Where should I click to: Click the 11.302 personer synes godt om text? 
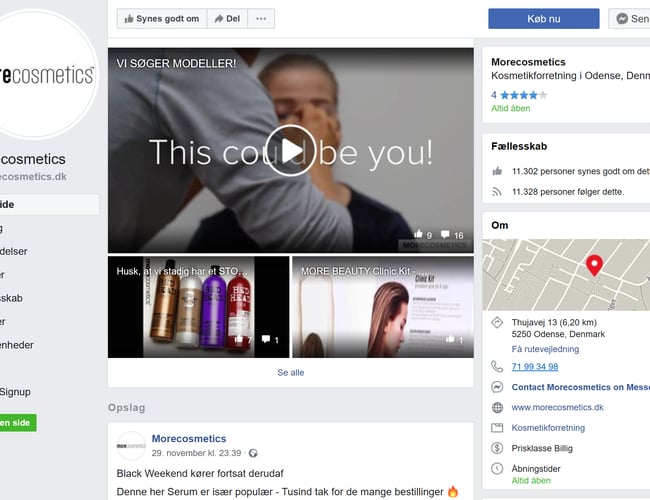click(x=580, y=171)
